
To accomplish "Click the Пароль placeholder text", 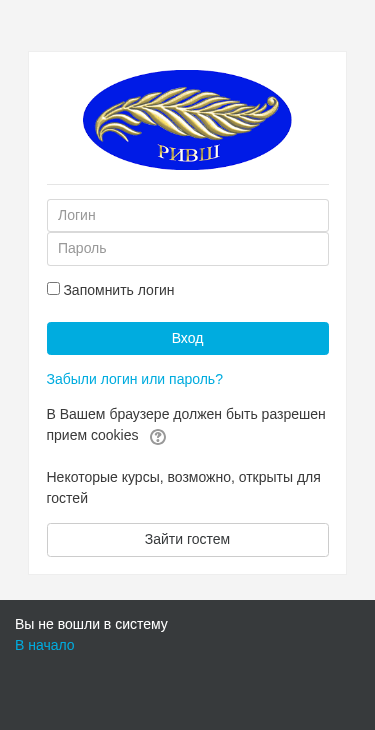I will (82, 249).
